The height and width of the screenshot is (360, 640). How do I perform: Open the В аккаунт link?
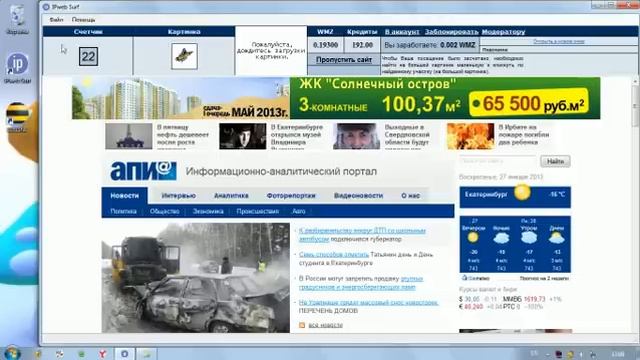tap(402, 32)
